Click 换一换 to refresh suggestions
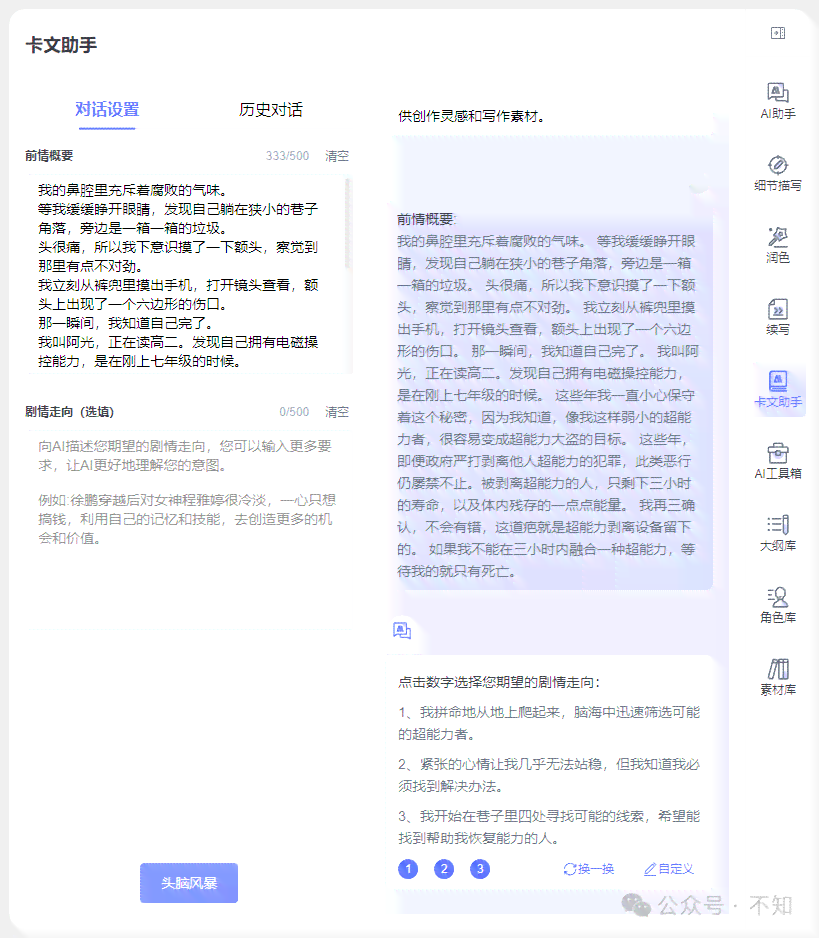Screen dimensions: 819x938 click(589, 869)
